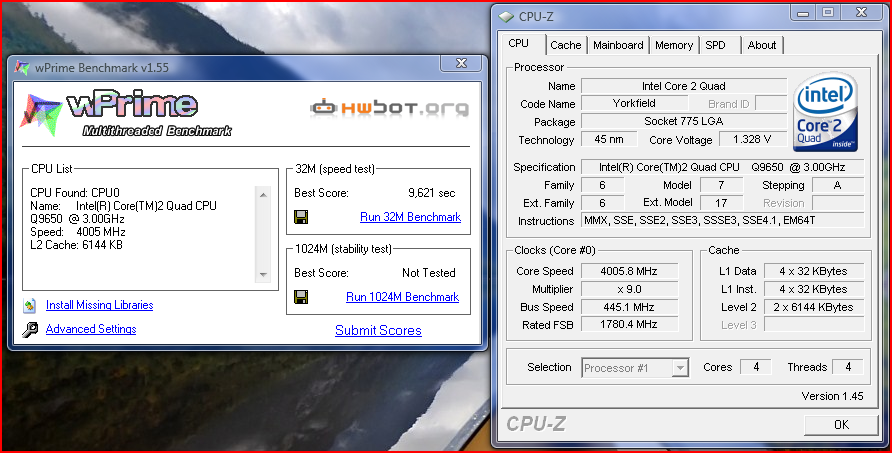Click the wrench icon for Advanced Settings
This screenshot has width=892, height=453.
point(30,330)
